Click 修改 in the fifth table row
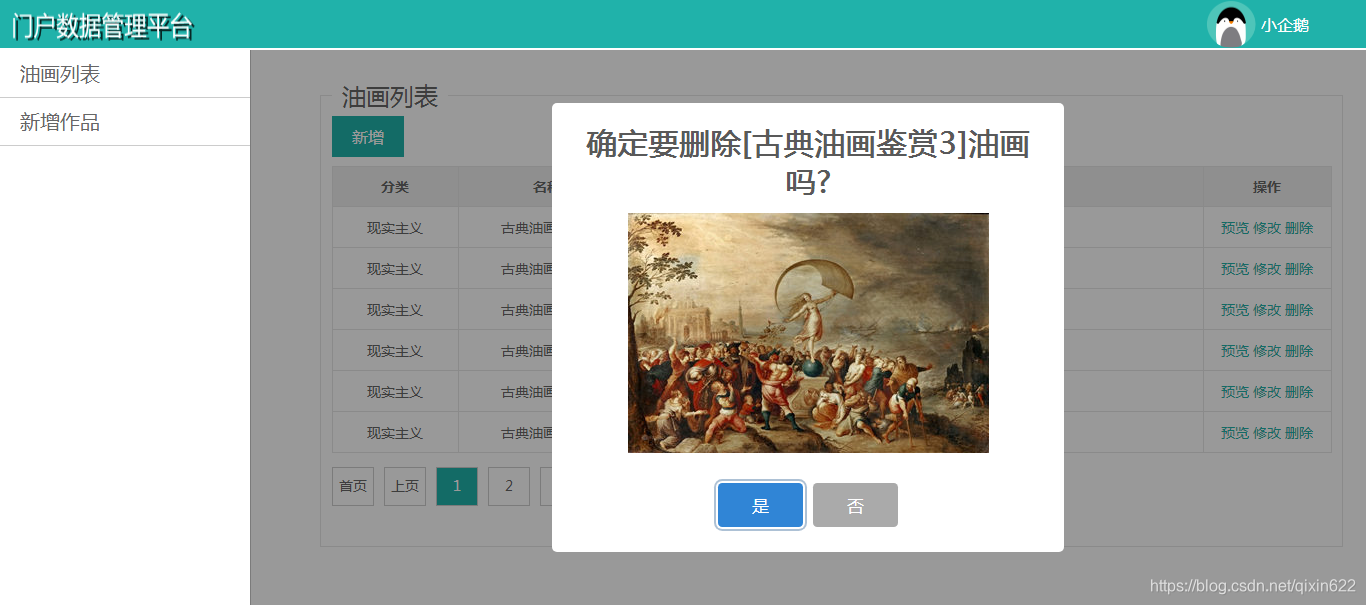Screen dimensions: 1366x605 [x=1267, y=392]
